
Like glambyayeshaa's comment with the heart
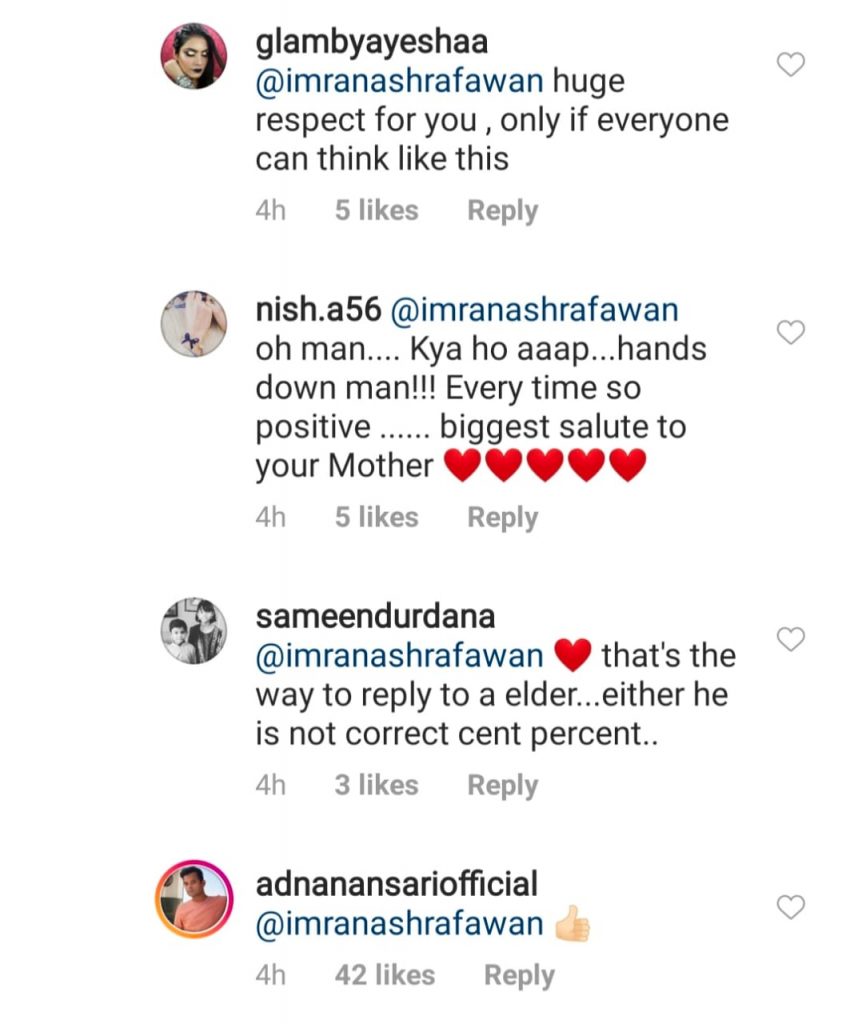tap(791, 66)
